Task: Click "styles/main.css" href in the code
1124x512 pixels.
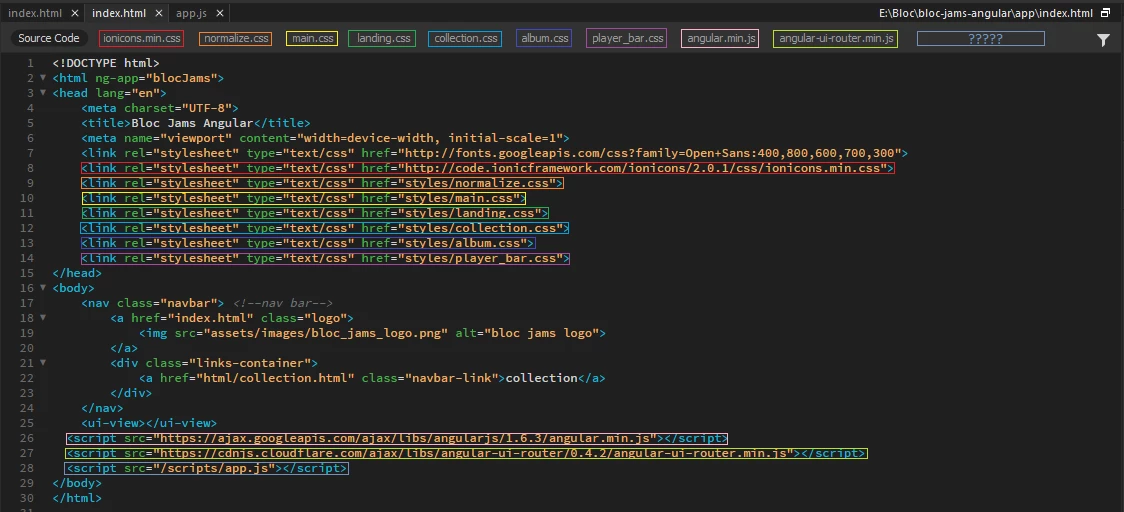Action: coord(458,199)
